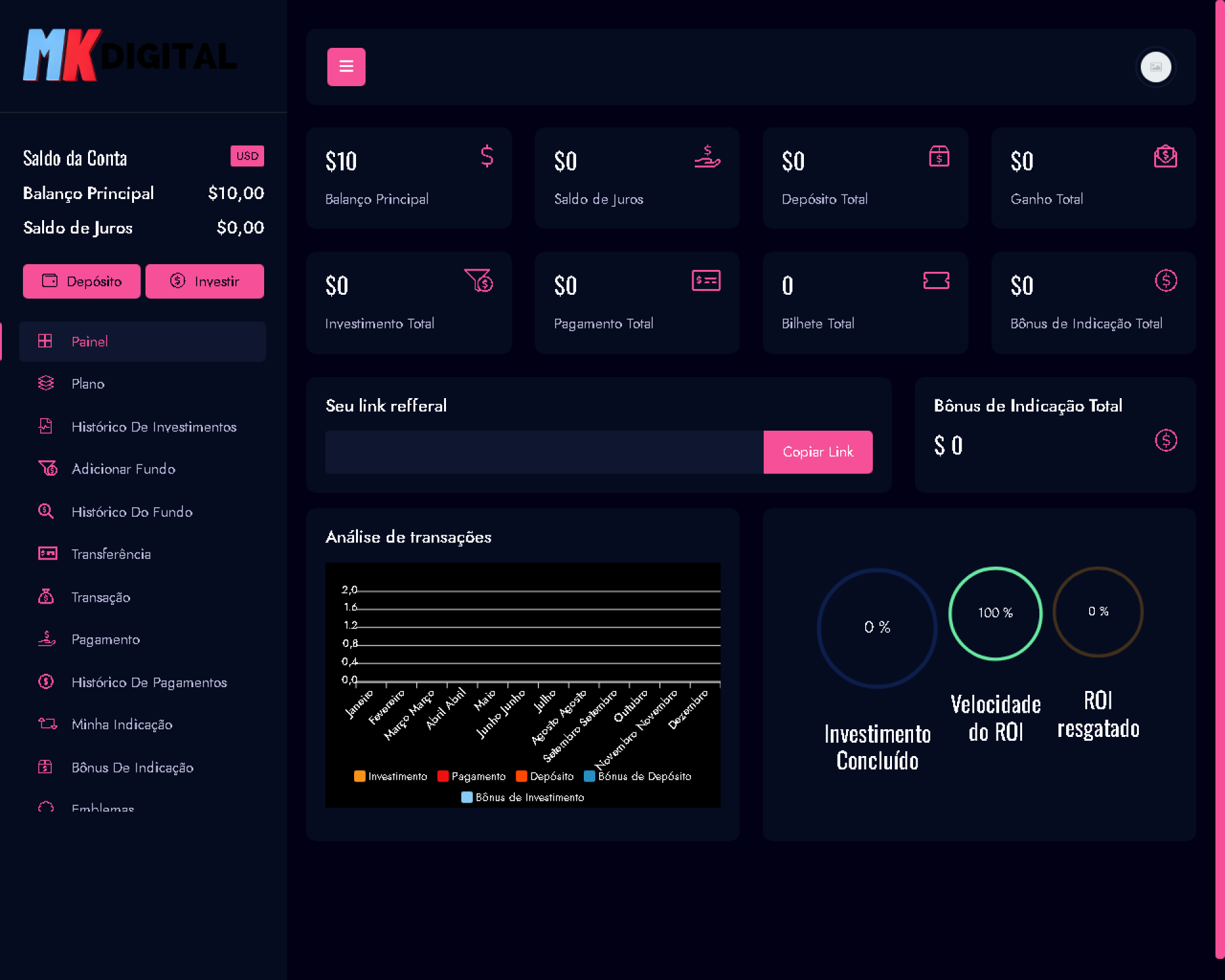Click the Copiar Link button
This screenshot has width=1225, height=980.
click(817, 452)
